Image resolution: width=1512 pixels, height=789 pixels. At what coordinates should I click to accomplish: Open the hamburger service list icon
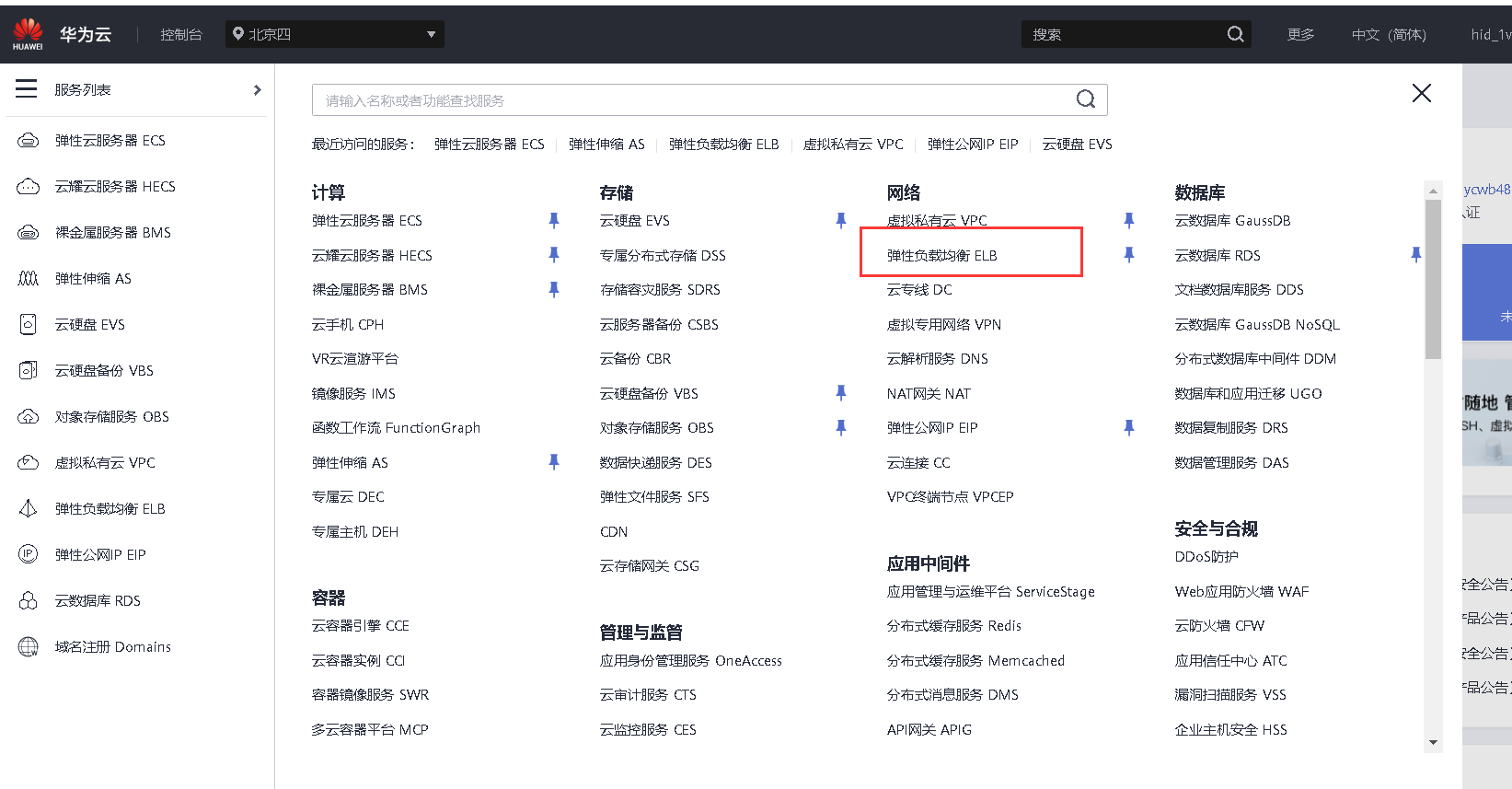point(27,89)
